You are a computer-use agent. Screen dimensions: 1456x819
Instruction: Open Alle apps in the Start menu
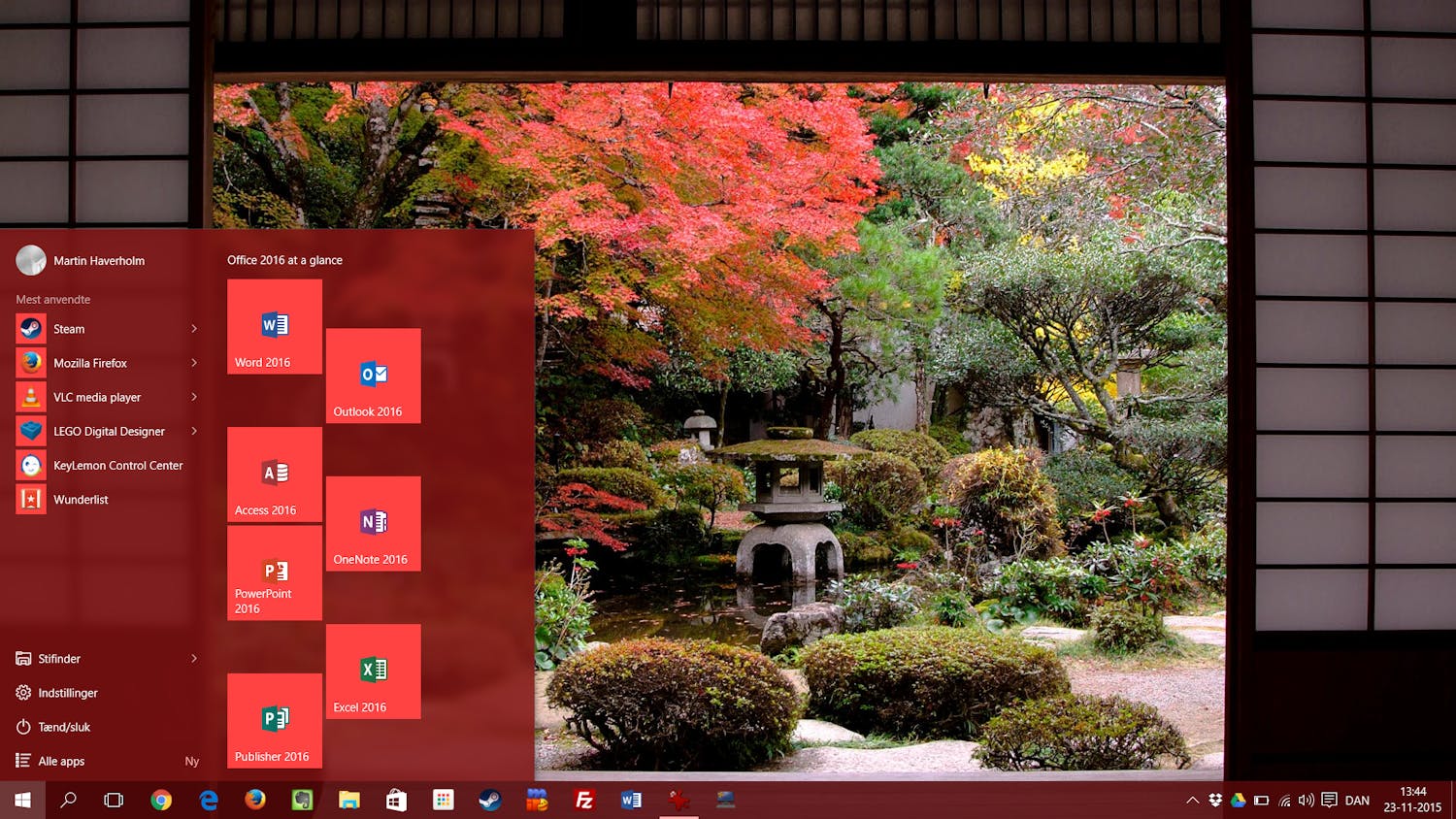[x=60, y=761]
